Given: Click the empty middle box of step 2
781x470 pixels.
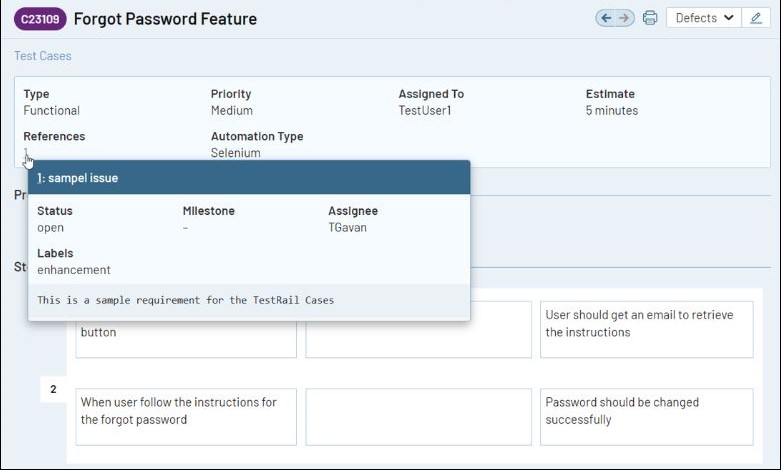Looking at the screenshot, I should click(418, 416).
